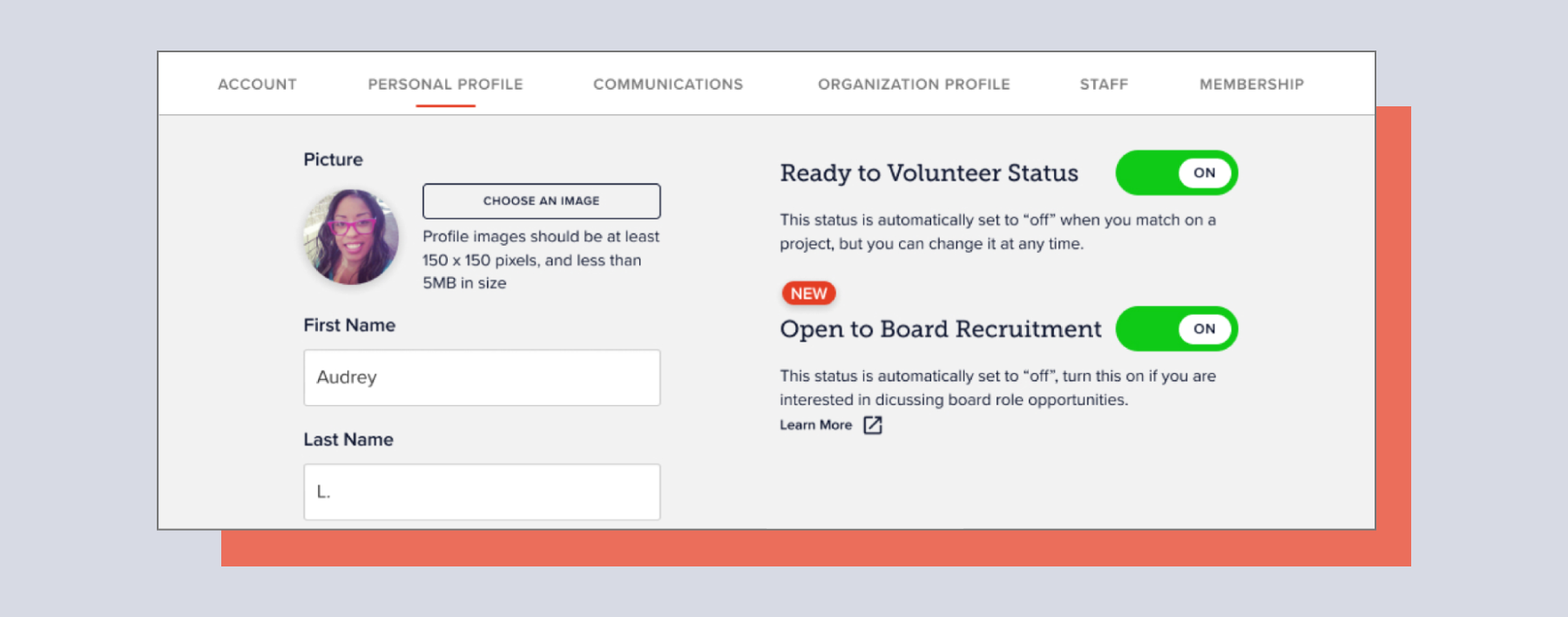Click the Choose an Image button

[x=542, y=201]
